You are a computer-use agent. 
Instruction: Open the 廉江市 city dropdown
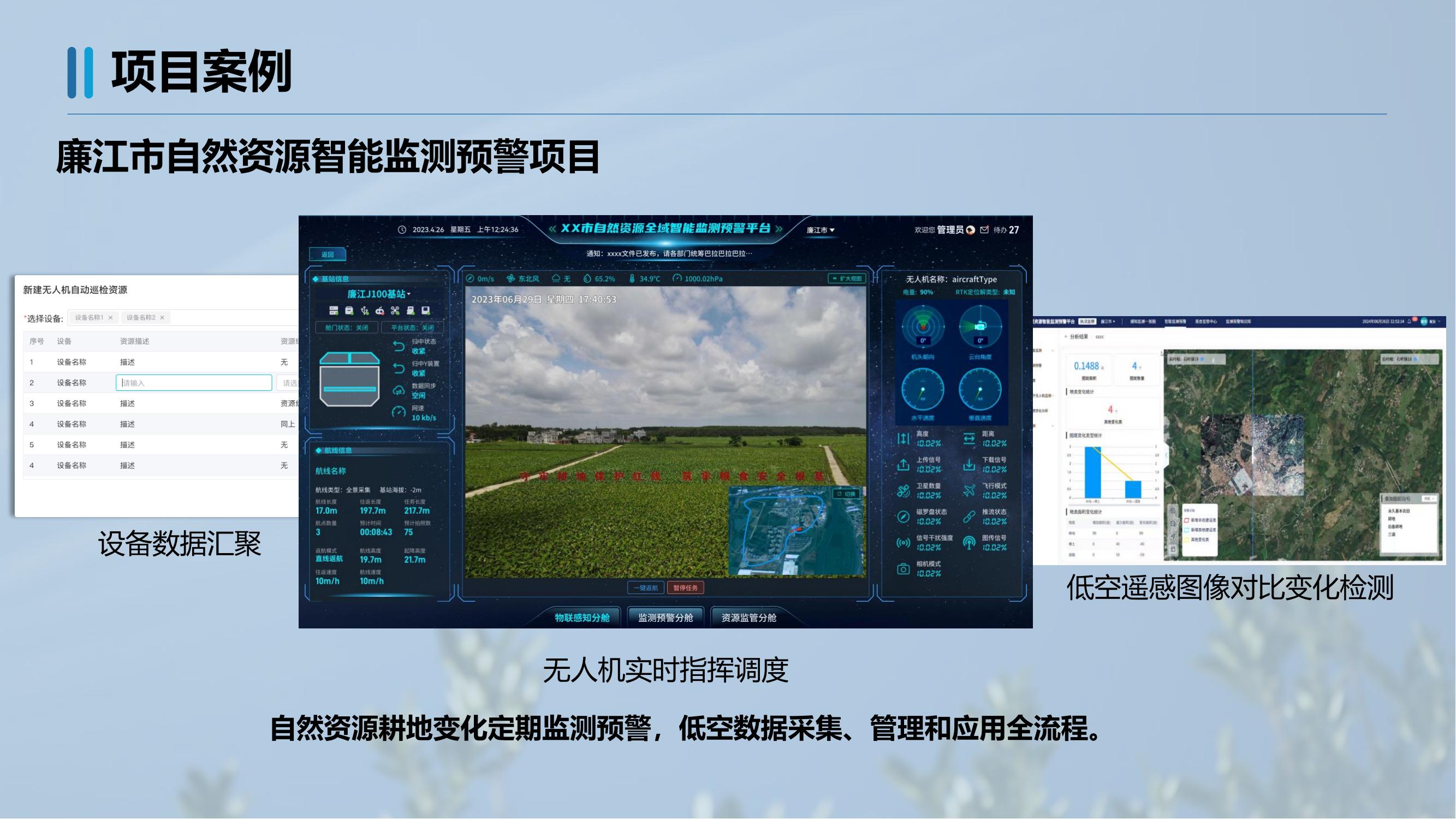(820, 230)
